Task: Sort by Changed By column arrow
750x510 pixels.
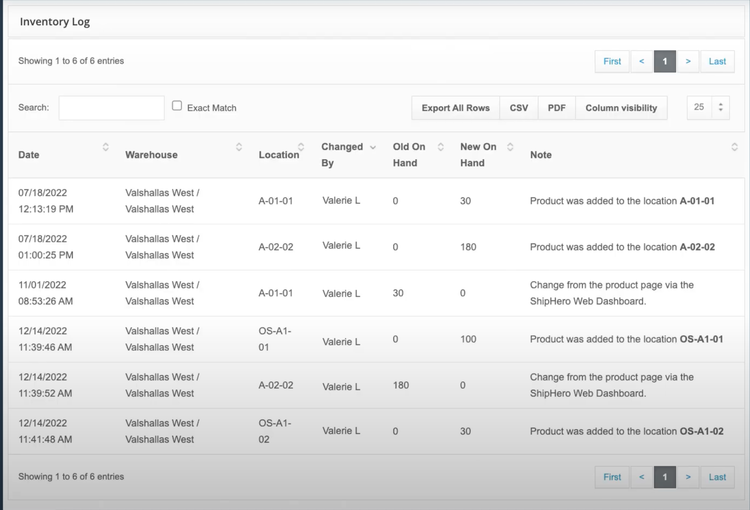Action: pos(373,147)
